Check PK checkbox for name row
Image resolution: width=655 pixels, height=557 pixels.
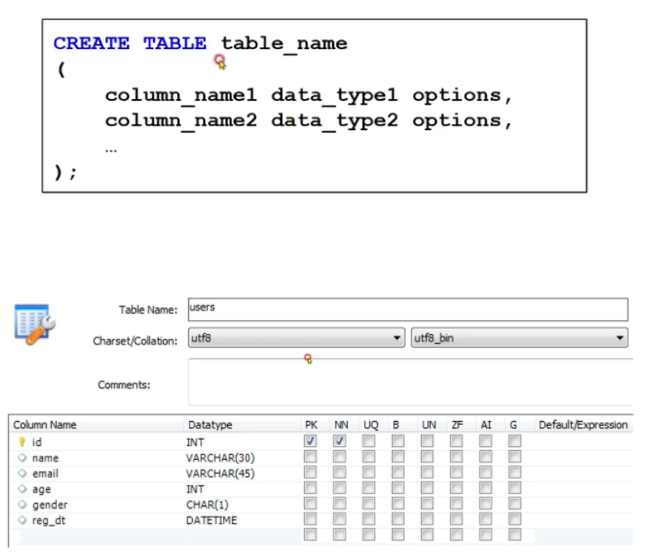(310, 457)
